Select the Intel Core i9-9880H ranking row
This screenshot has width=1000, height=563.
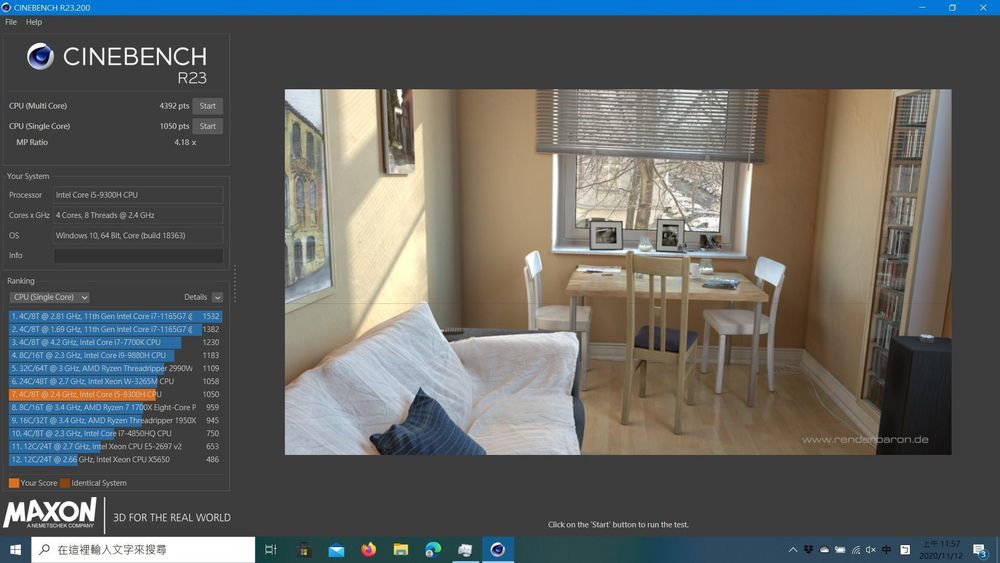[x=115, y=355]
